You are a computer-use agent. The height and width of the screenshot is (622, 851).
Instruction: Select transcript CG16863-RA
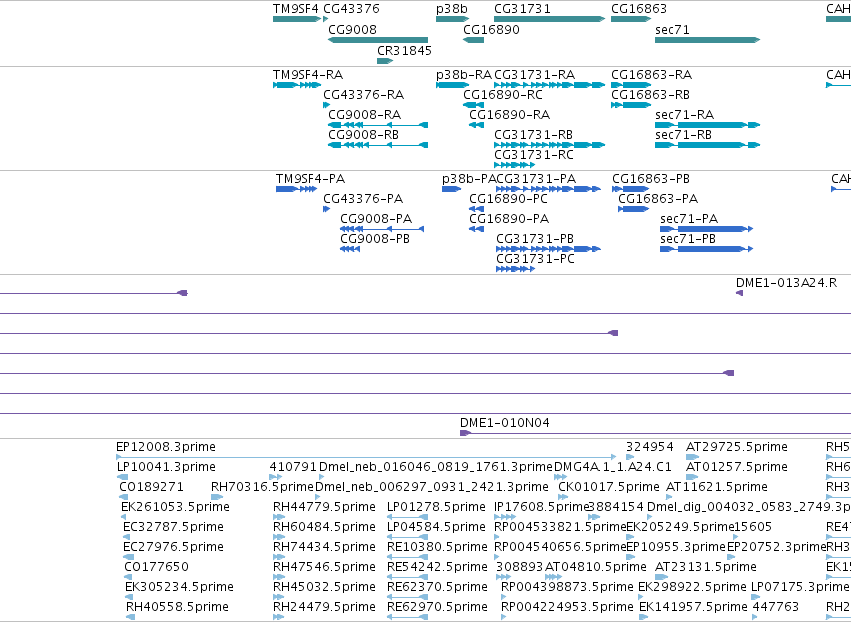651,74
